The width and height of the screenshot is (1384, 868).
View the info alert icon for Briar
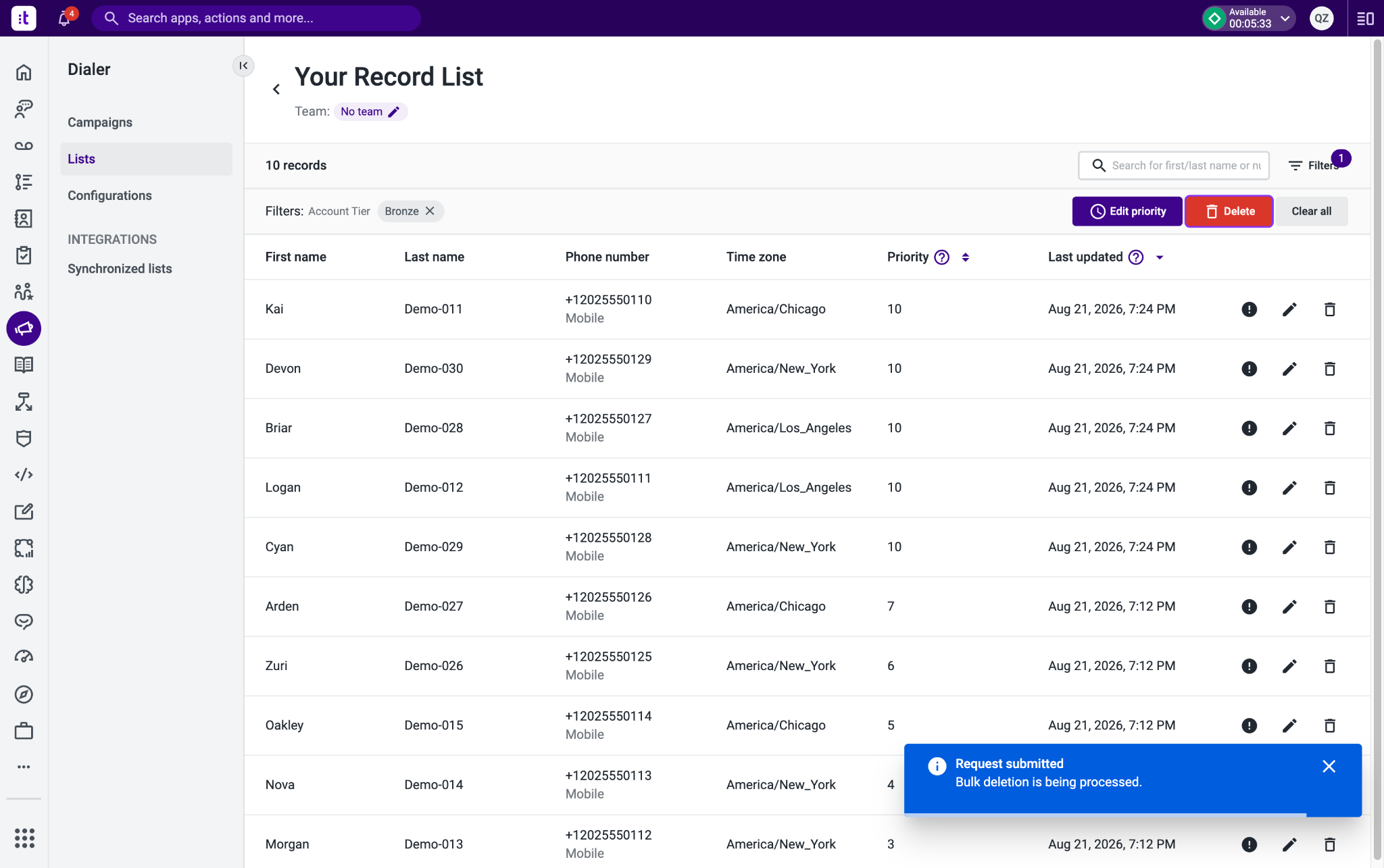(1249, 428)
